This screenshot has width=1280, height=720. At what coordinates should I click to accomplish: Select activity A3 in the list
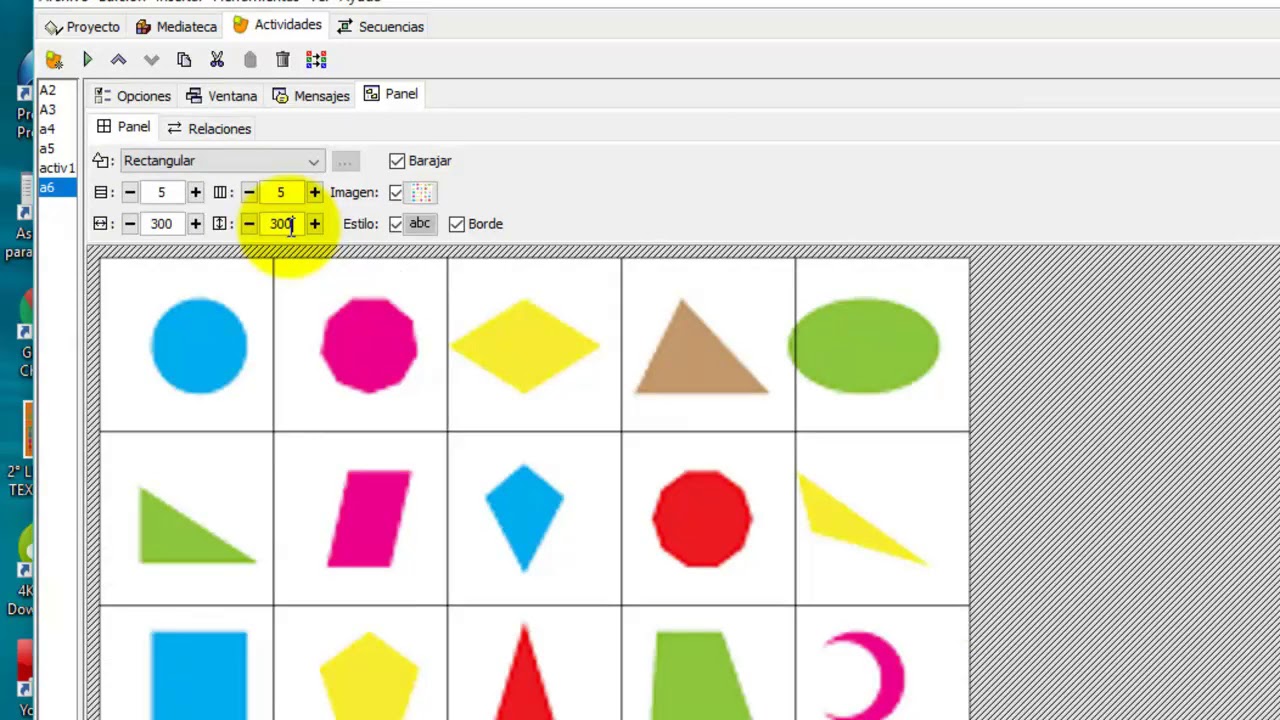(56, 110)
